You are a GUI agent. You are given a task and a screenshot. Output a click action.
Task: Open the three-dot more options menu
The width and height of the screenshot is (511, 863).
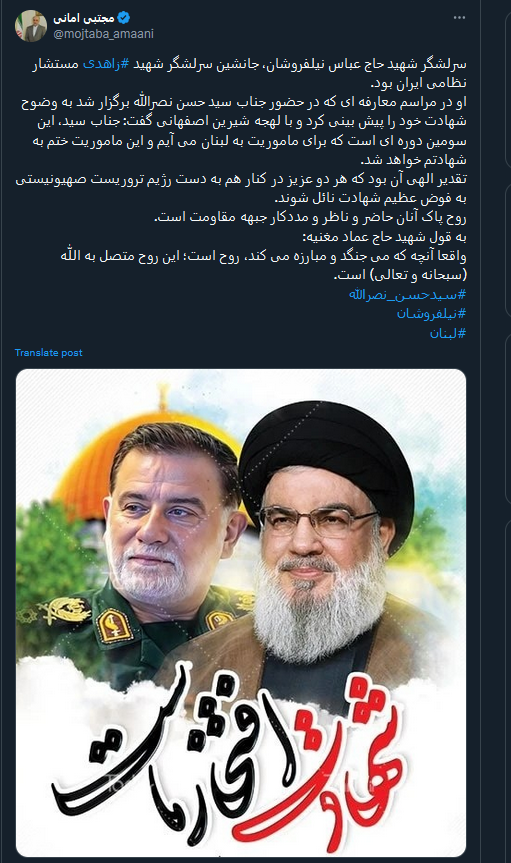point(459,18)
